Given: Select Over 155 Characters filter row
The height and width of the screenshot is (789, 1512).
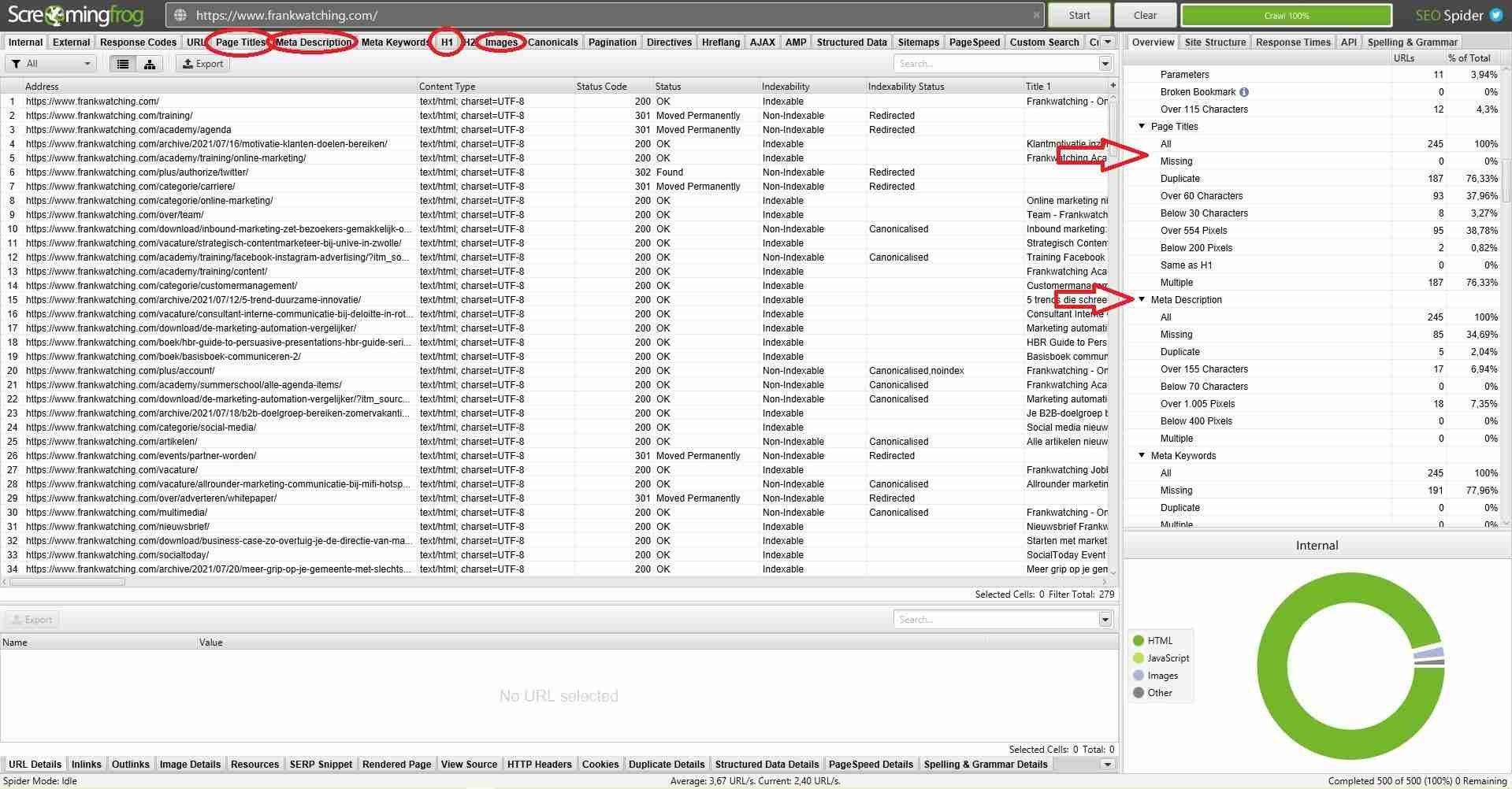Looking at the screenshot, I should point(1312,369).
